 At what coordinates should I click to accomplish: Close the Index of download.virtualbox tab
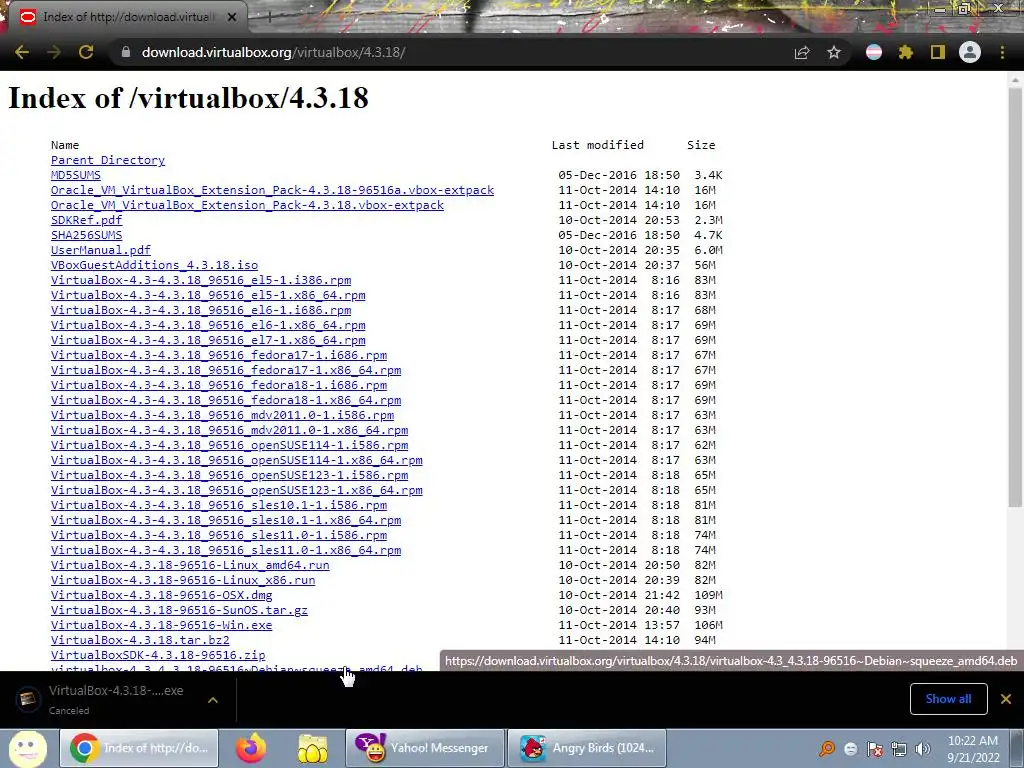tap(232, 17)
